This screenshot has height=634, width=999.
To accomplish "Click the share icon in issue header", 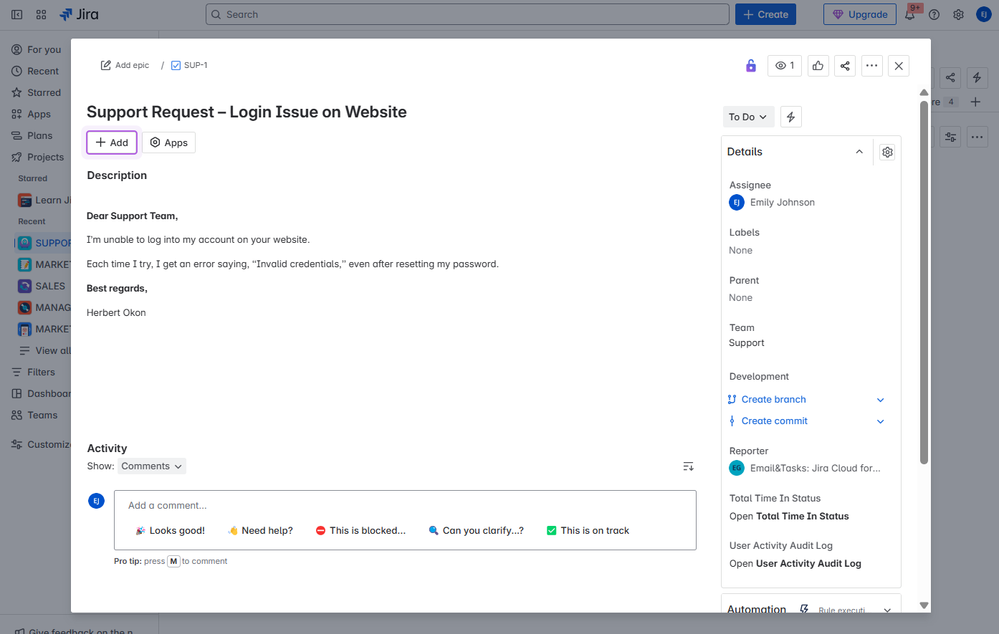I will coord(845,66).
